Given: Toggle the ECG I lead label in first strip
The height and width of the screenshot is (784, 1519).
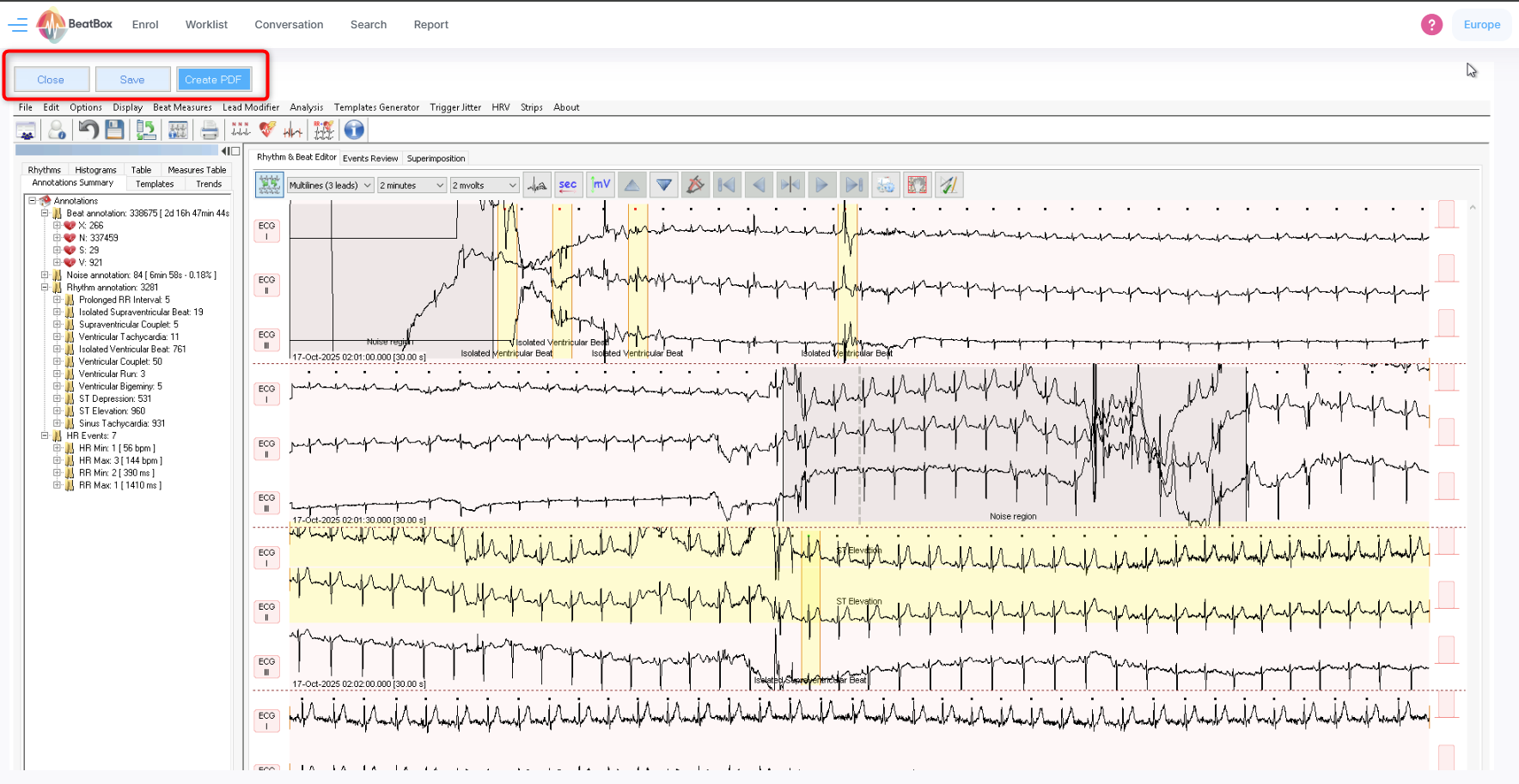Looking at the screenshot, I should pos(266,230).
